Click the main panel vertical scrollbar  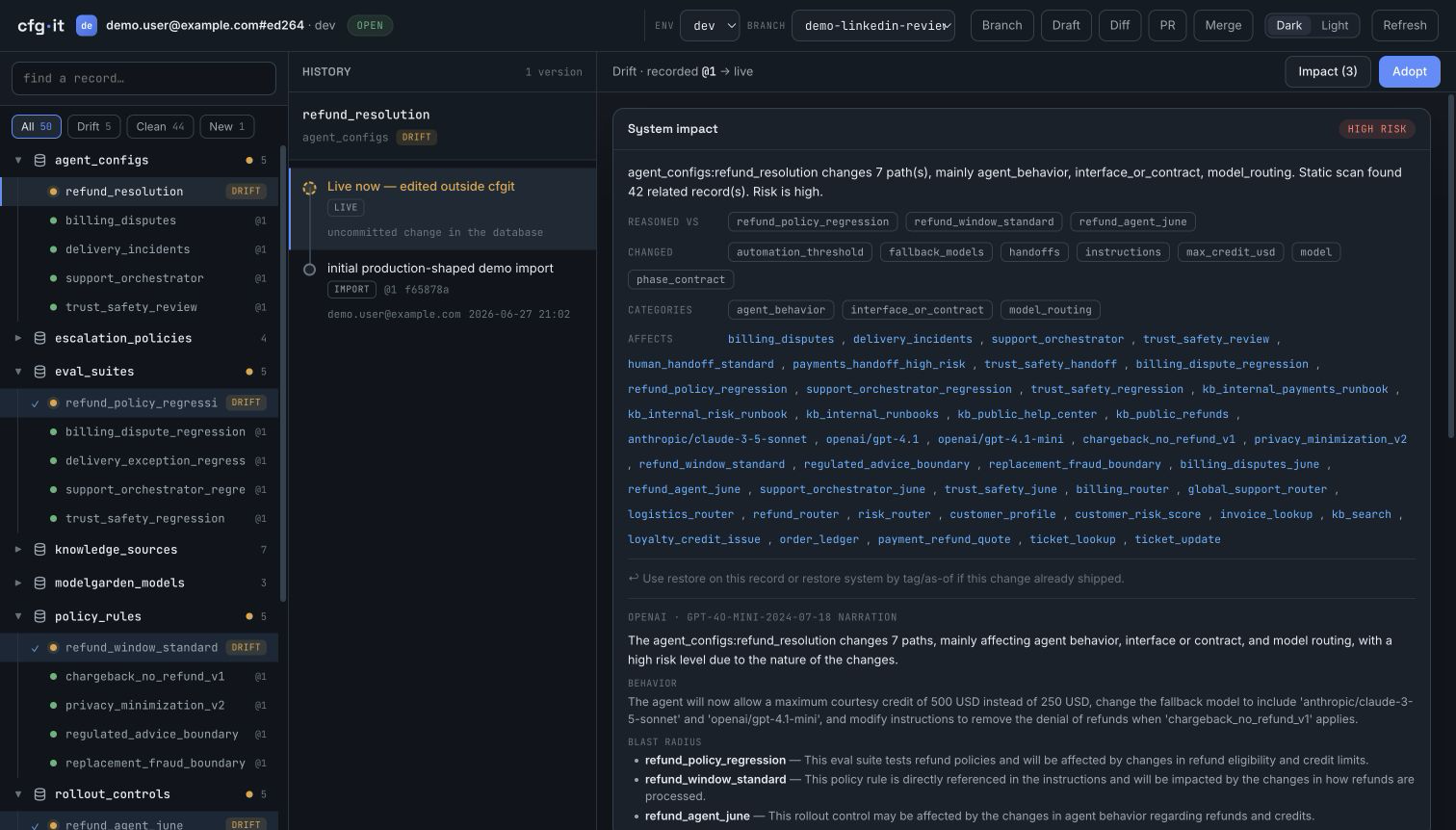pyautogui.click(x=1451, y=265)
